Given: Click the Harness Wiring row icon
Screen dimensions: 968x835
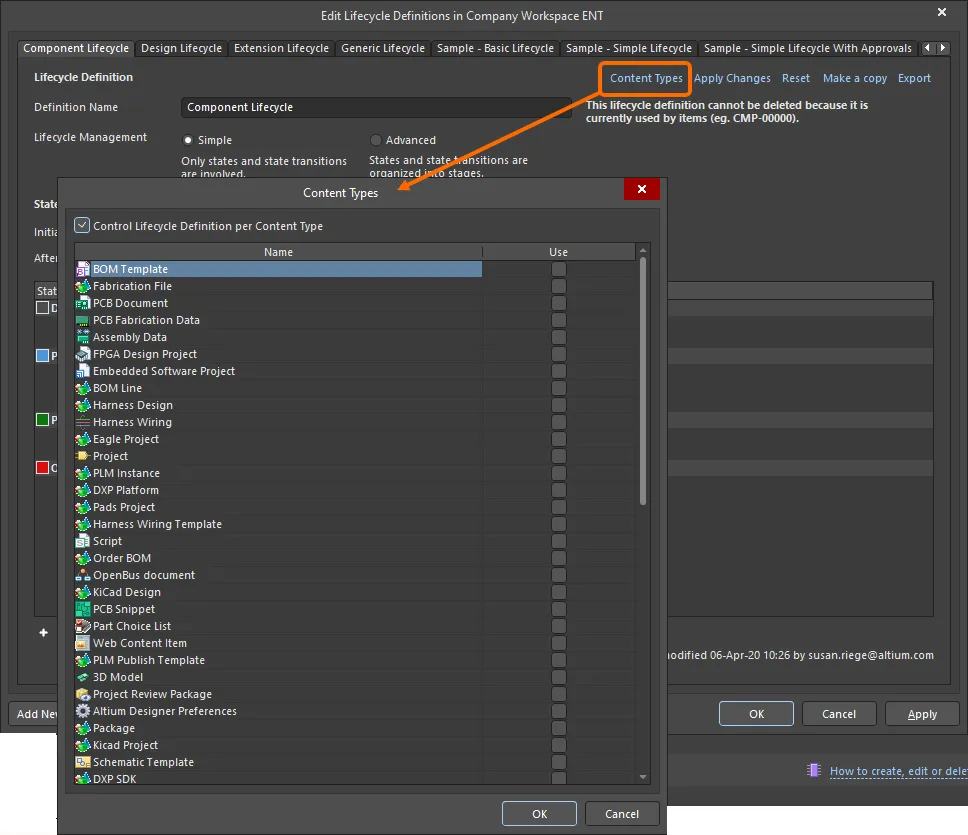Looking at the screenshot, I should coord(83,422).
